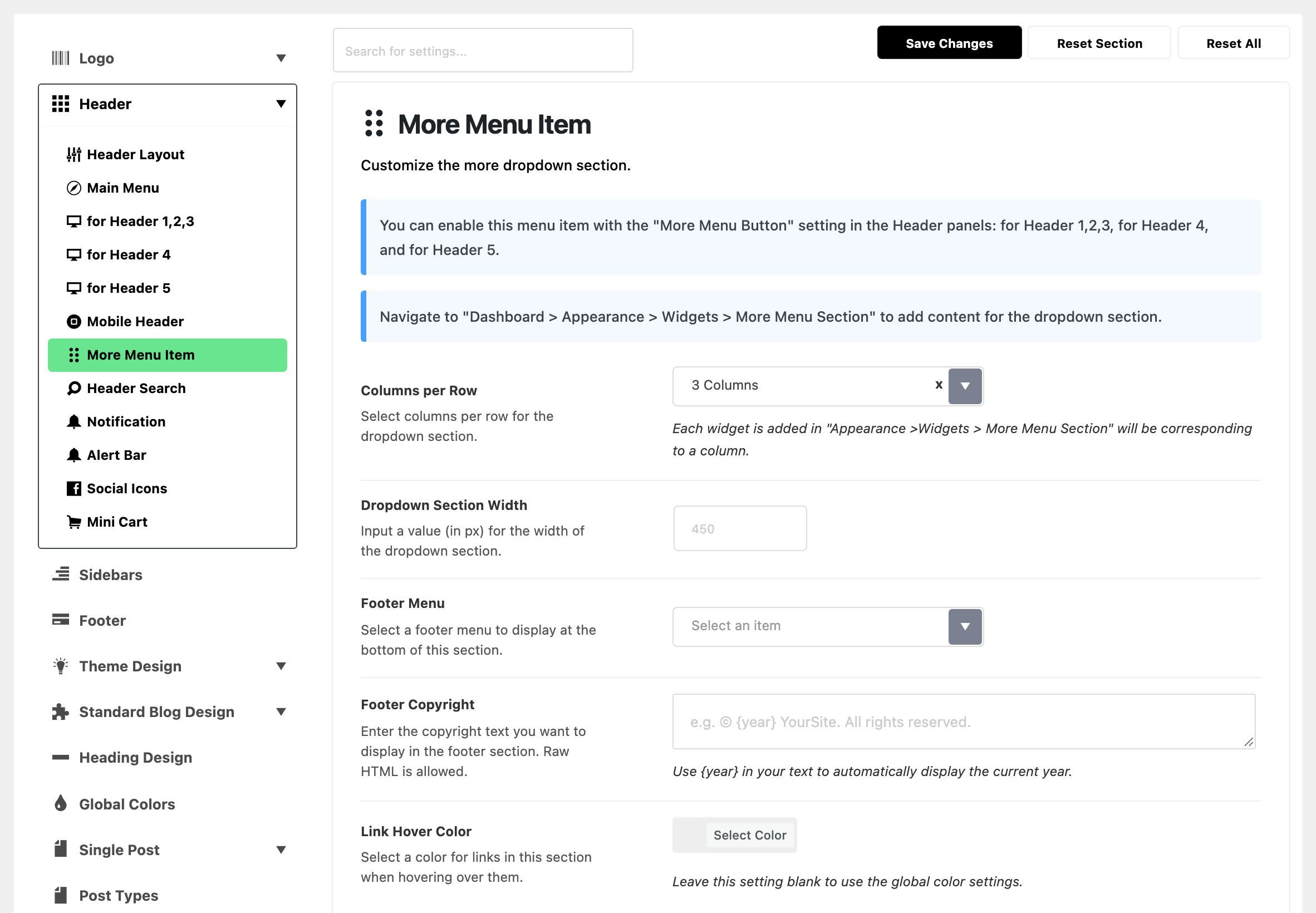Viewport: 1316px width, 913px height.
Task: Focus the Search for settings field
Action: click(x=483, y=50)
